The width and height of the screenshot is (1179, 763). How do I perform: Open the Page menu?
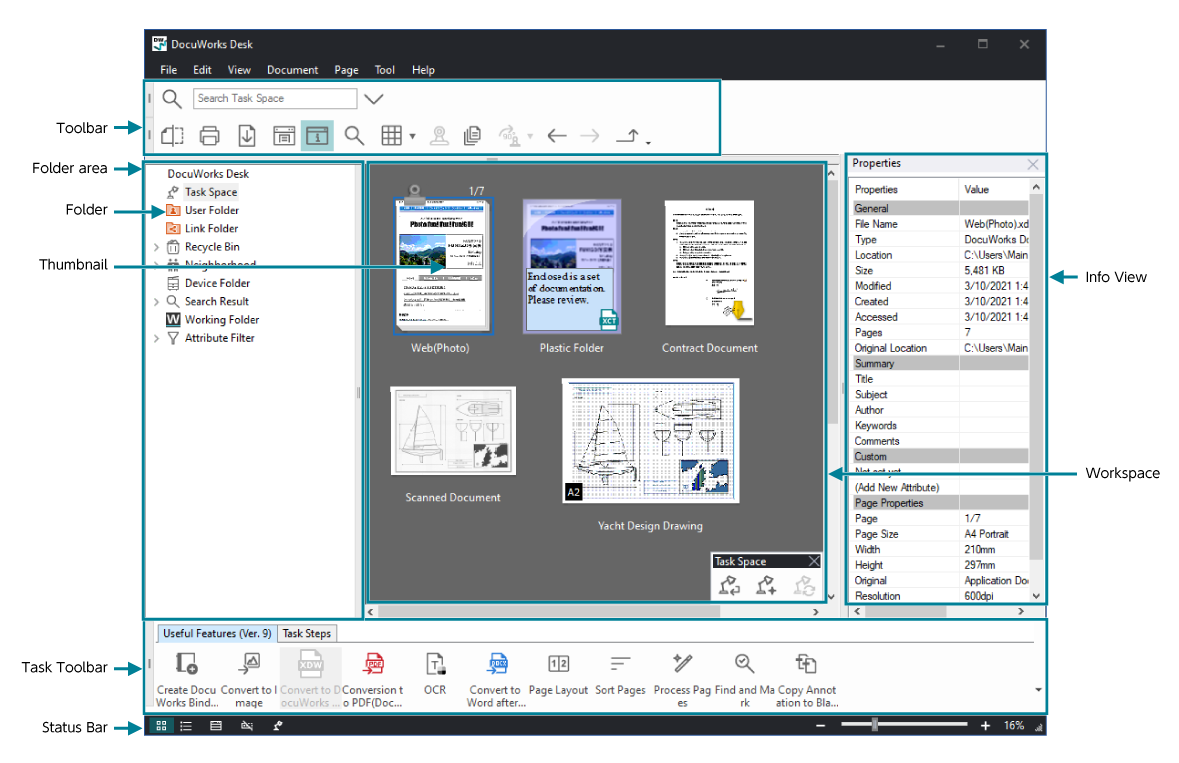346,70
